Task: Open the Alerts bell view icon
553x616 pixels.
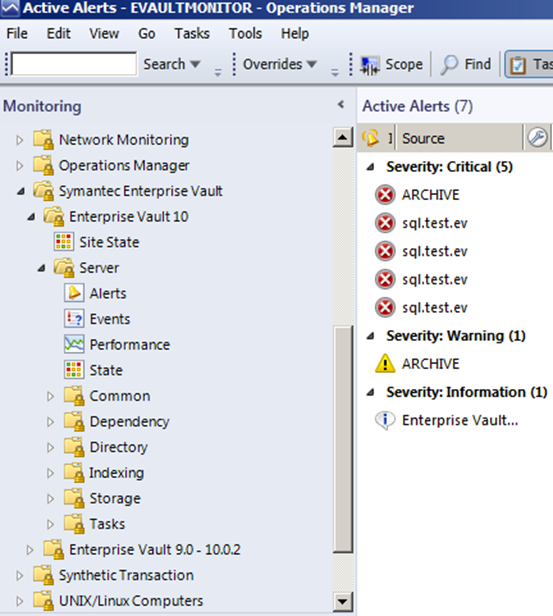Action: pyautogui.click(x=74, y=293)
